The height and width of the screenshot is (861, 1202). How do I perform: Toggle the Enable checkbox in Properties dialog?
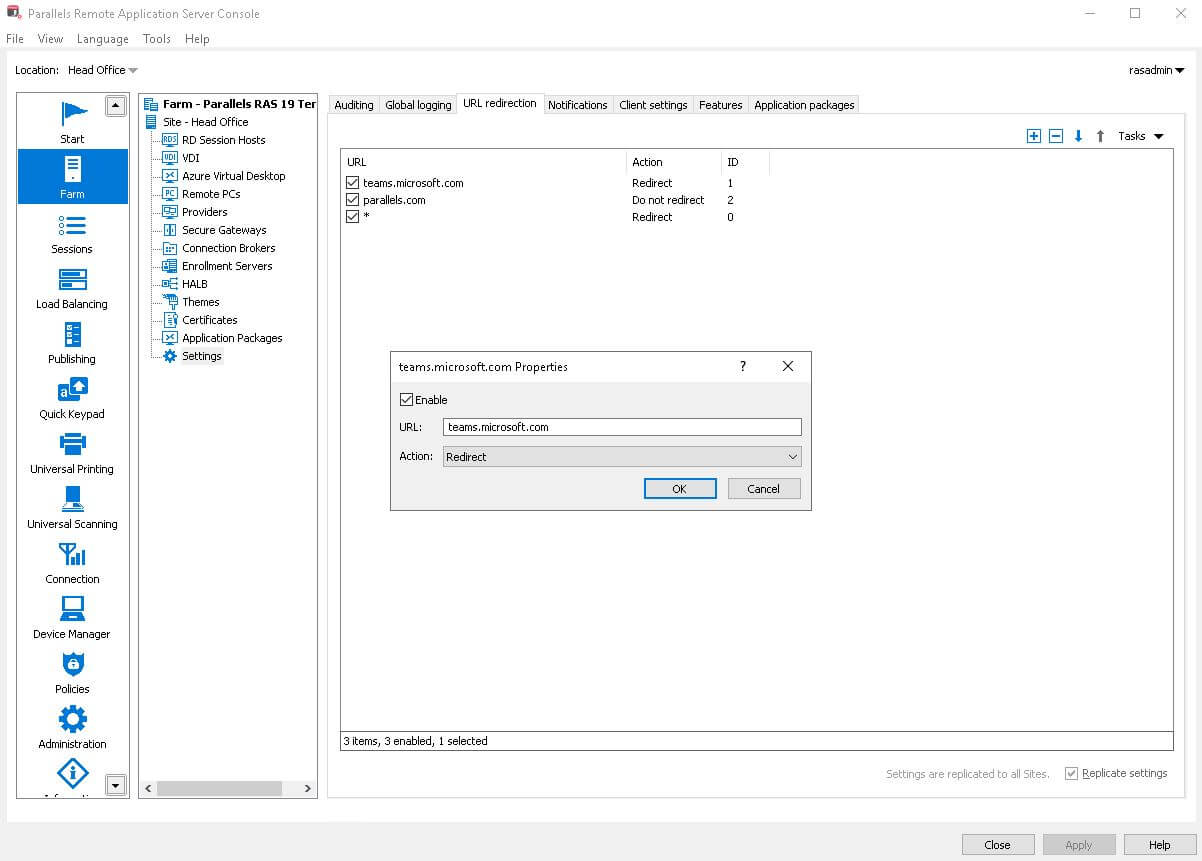click(x=406, y=400)
